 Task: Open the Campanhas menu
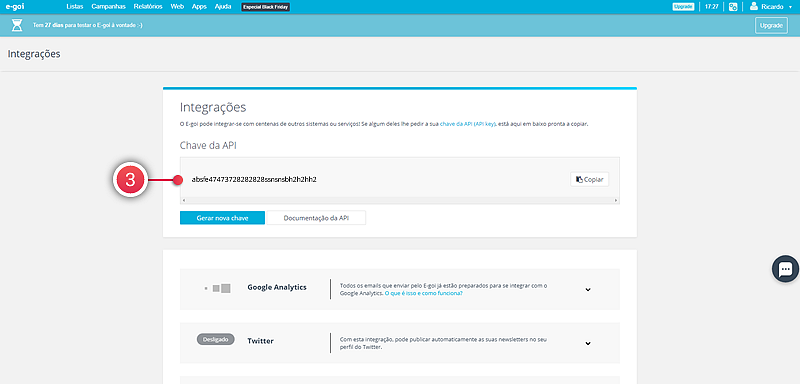coord(108,7)
